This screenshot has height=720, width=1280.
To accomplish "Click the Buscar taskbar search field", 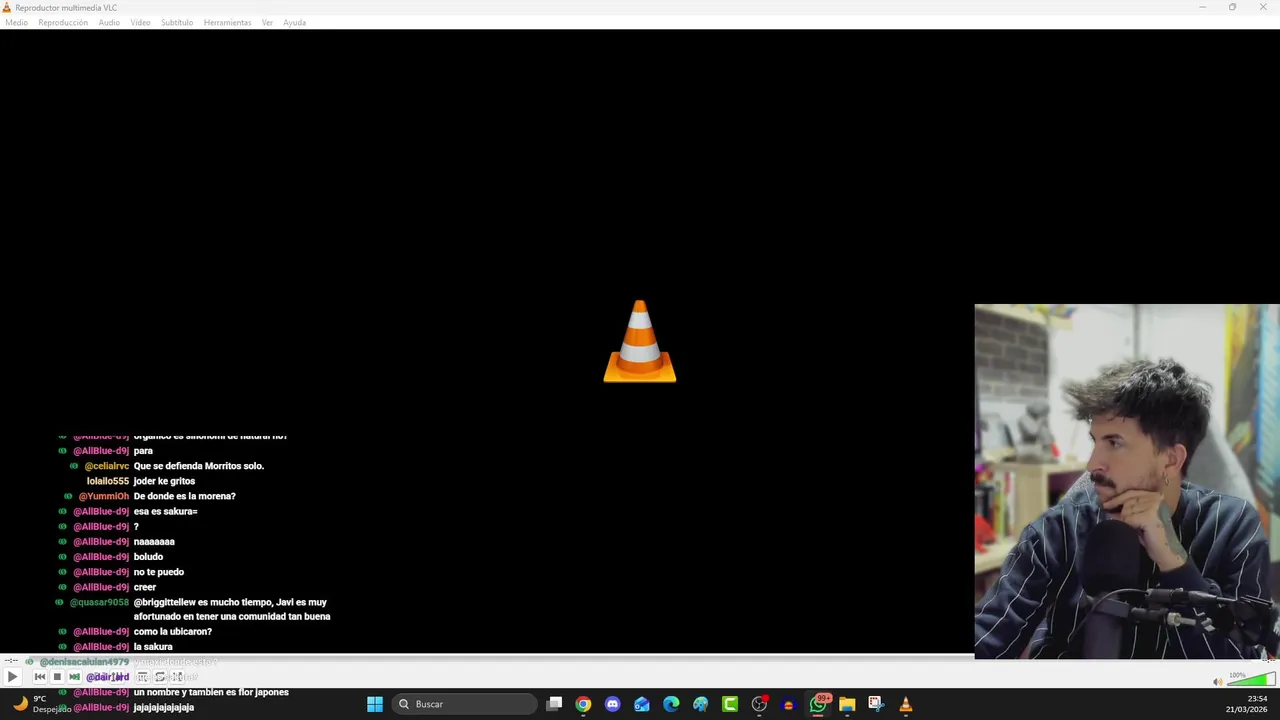I will (x=465, y=704).
